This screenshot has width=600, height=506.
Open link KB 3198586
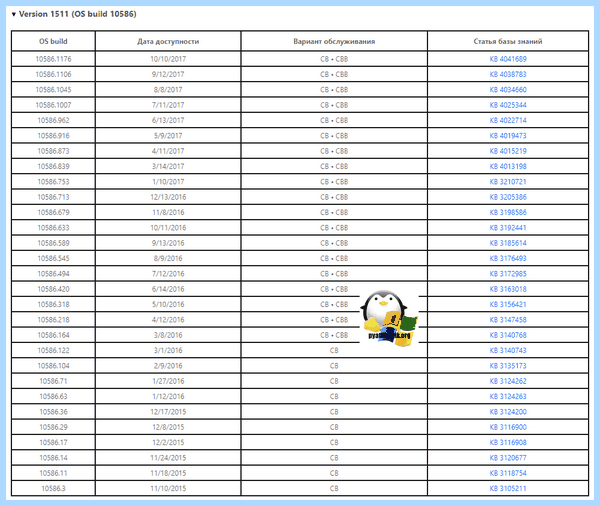[x=508, y=212]
